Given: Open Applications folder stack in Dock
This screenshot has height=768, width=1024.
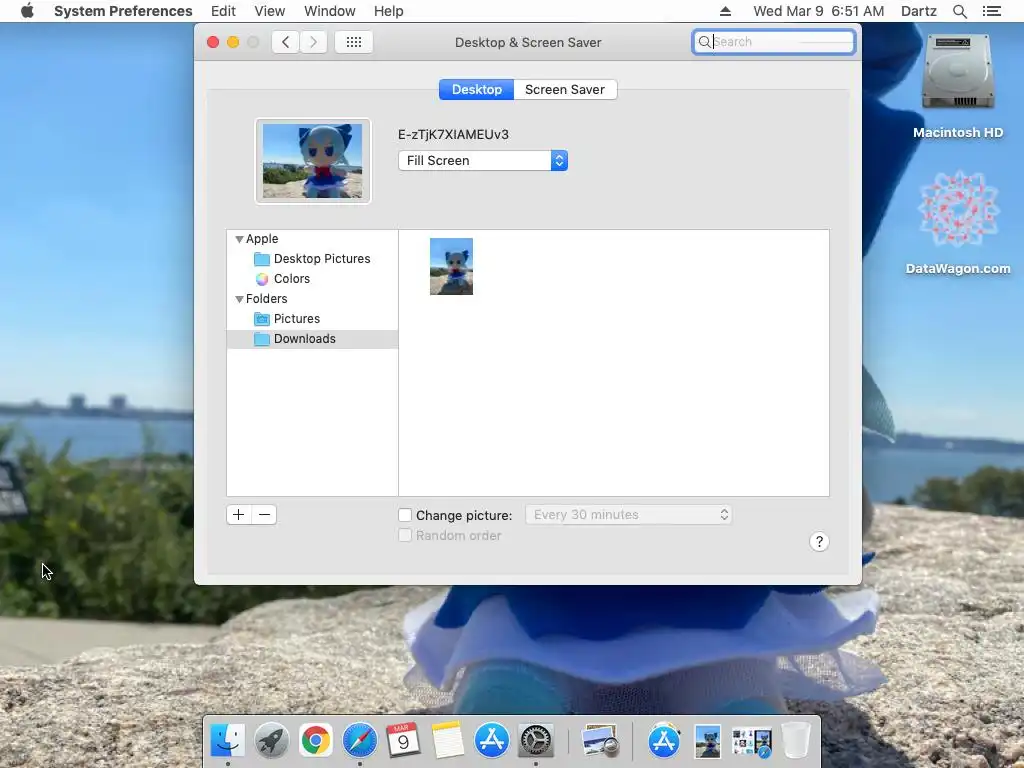Looking at the screenshot, I should pos(664,741).
